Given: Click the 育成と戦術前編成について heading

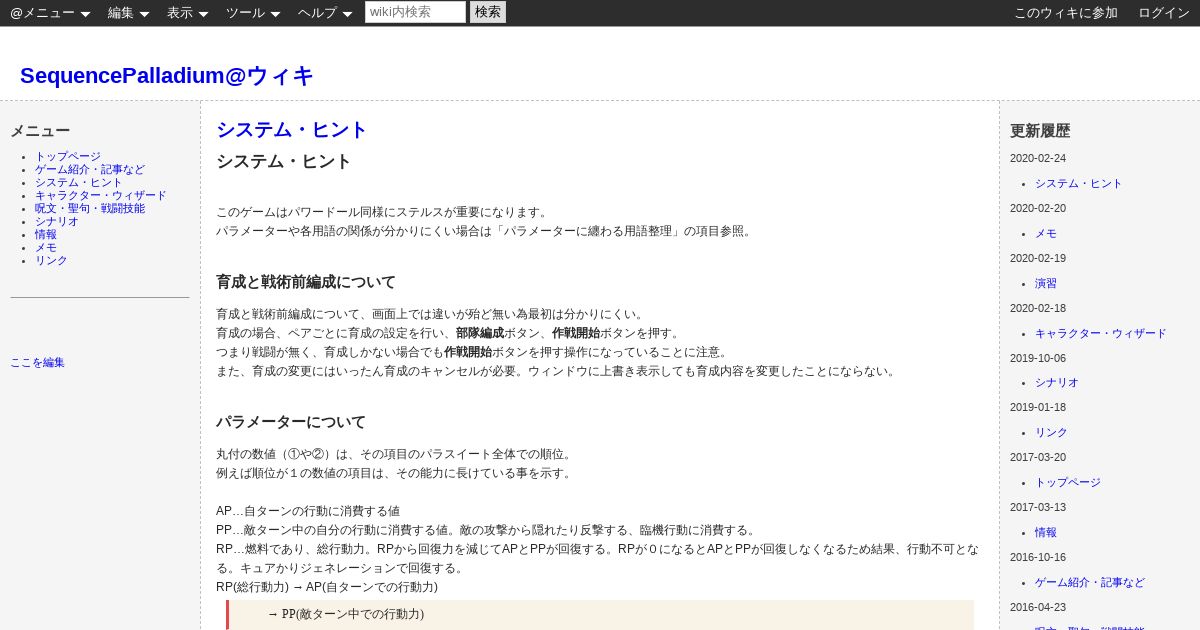Looking at the screenshot, I should [306, 282].
